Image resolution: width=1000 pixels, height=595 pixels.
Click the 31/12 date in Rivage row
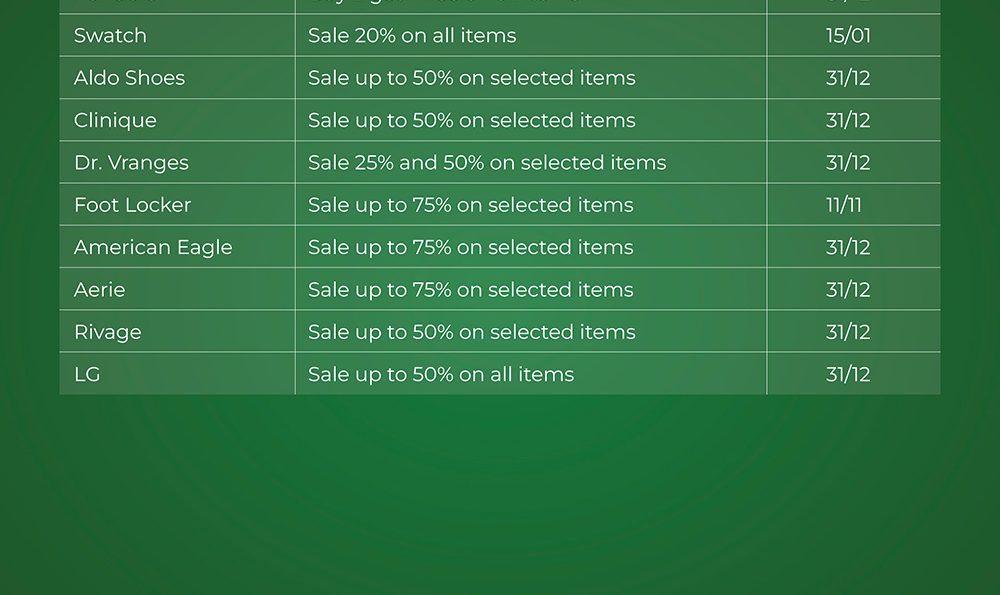point(848,332)
